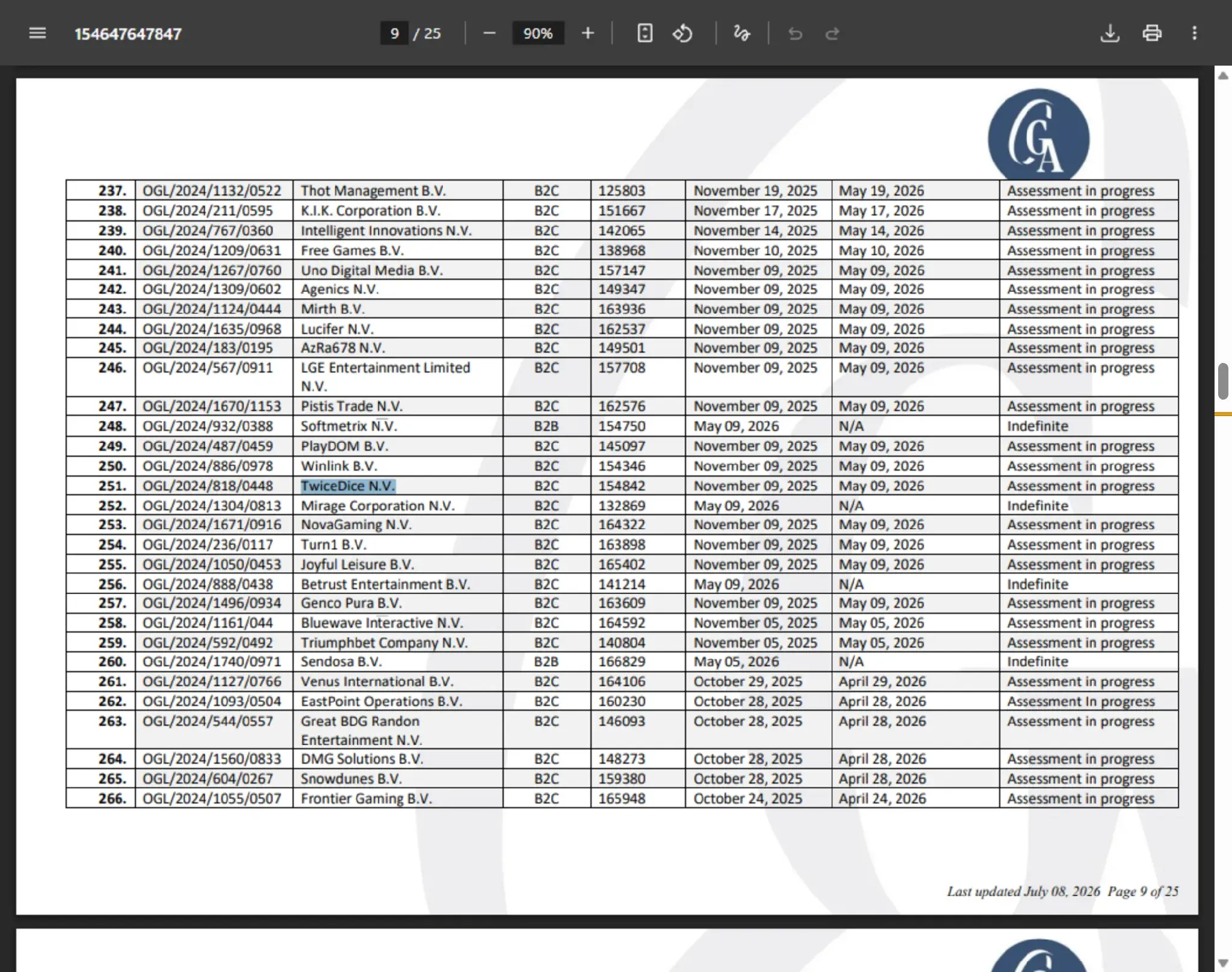The image size is (1232, 972).
Task: Click the zoom in plus button
Action: 588,33
